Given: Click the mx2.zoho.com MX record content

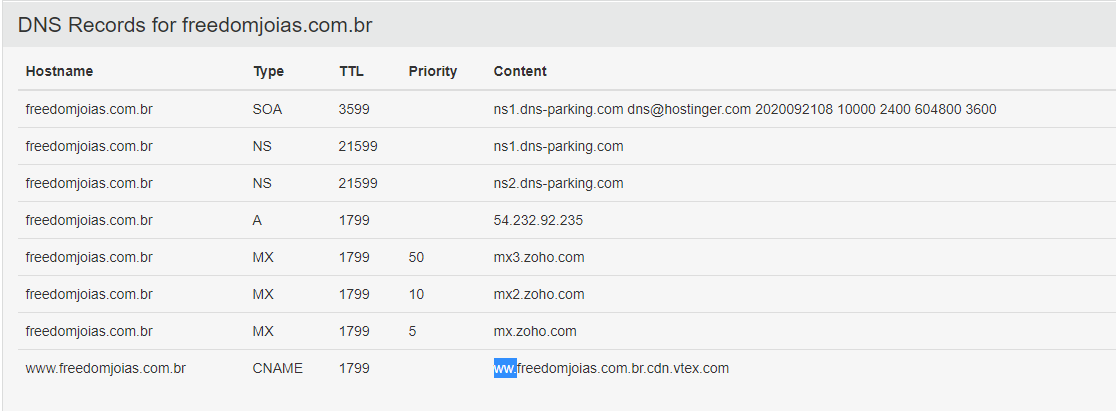Looking at the screenshot, I should click(x=539, y=295).
